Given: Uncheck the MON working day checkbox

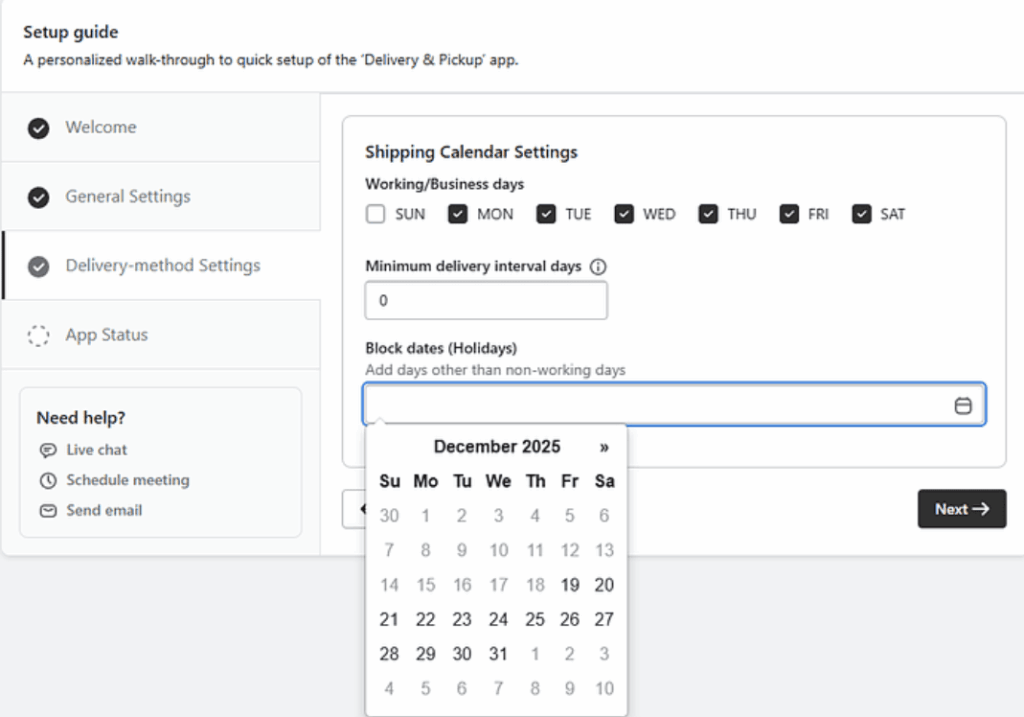Looking at the screenshot, I should click(x=458, y=214).
